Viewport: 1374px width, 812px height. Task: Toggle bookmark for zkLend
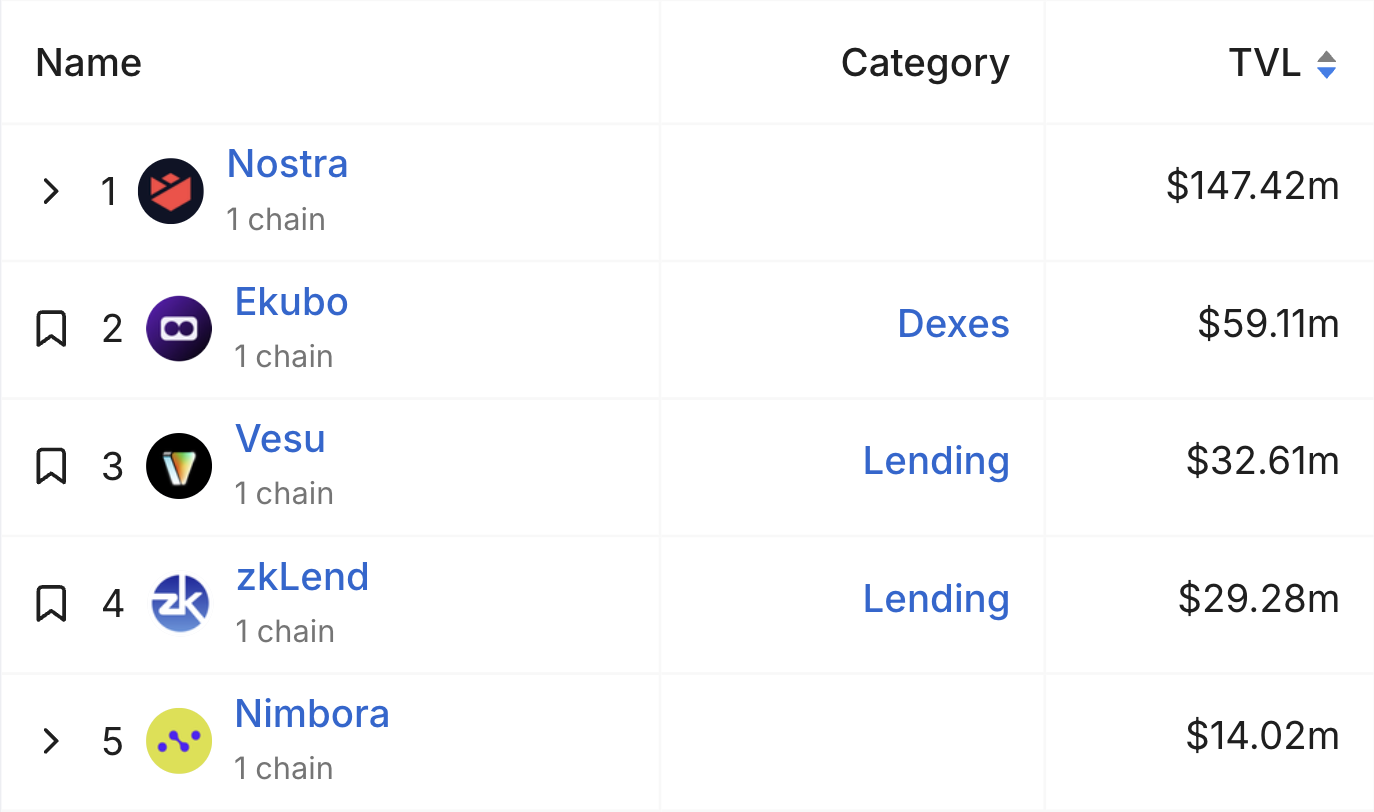click(51, 603)
